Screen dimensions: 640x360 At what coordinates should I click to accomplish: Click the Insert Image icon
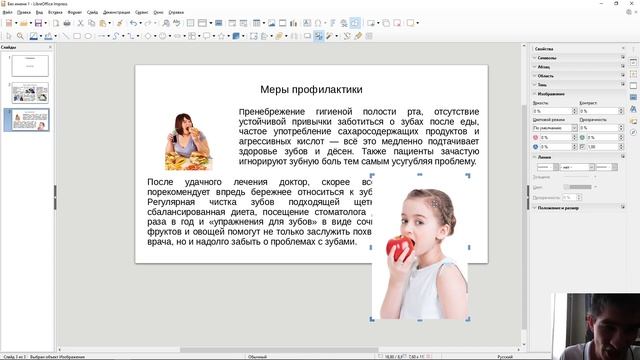(271, 23)
